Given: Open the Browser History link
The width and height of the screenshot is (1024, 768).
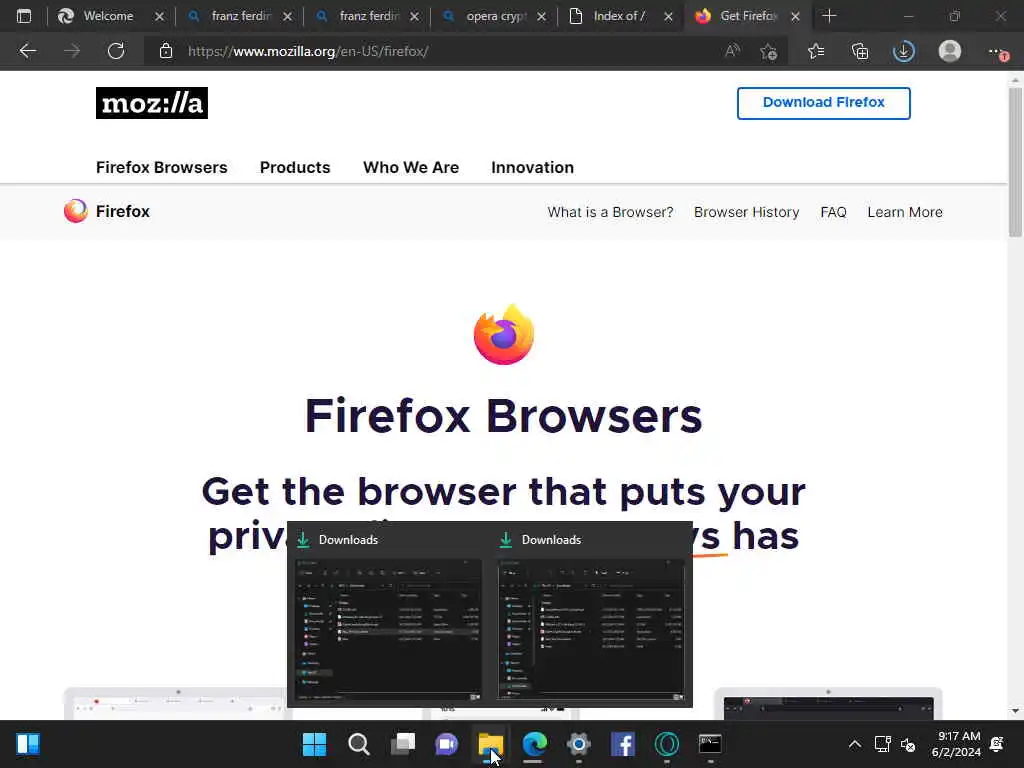Looking at the screenshot, I should [x=746, y=212].
